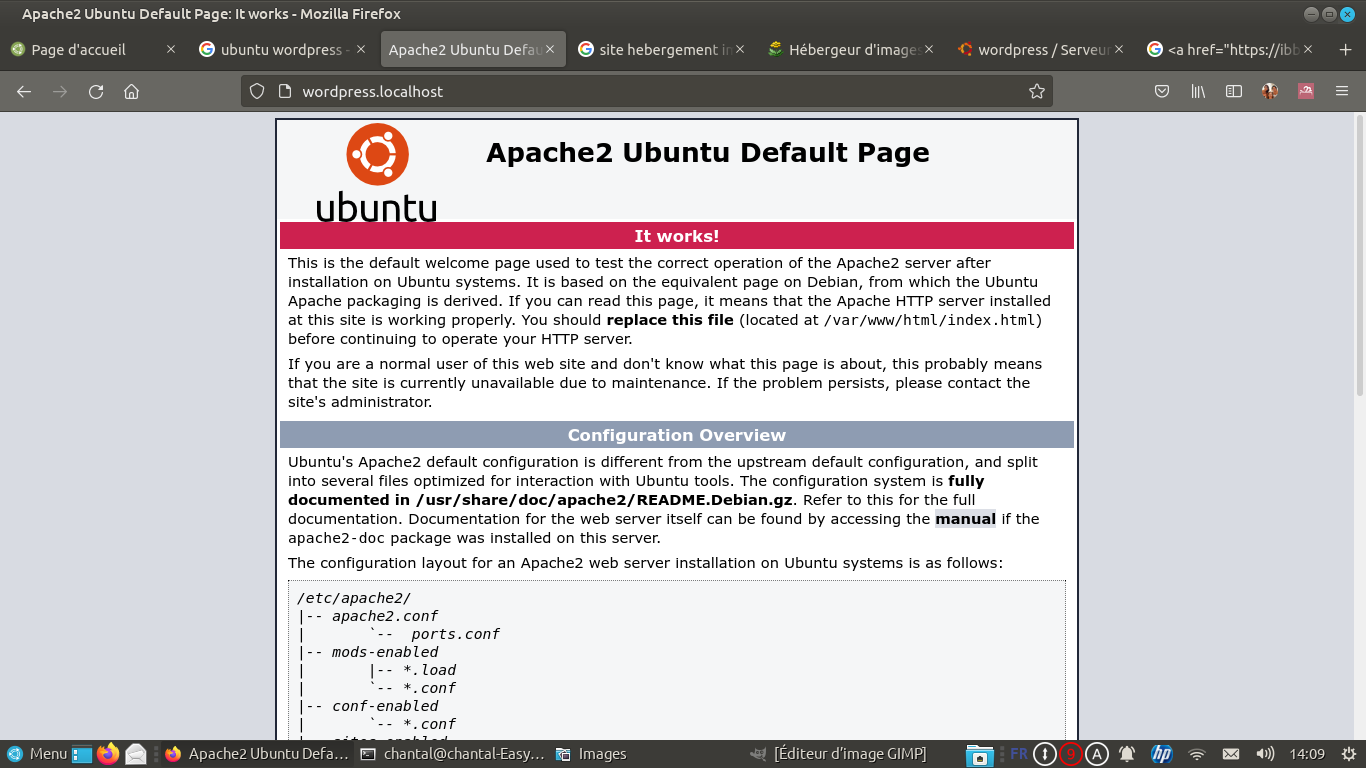Viewport: 1366px width, 768px height.
Task: Open the Library bookmarks and history icon
Action: 1198,91
